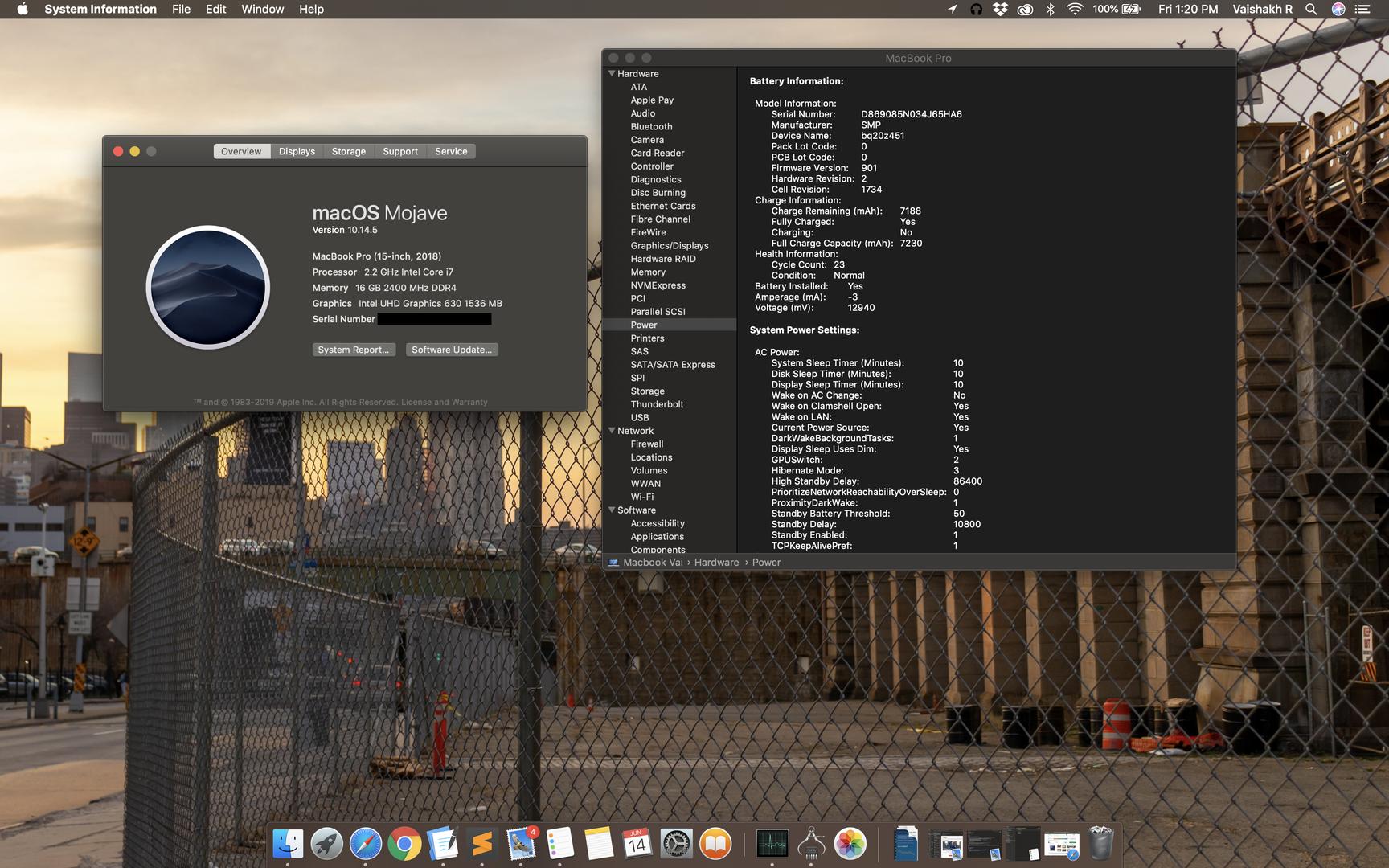This screenshot has height=868, width=1389.
Task: Select Power in the Hardware list
Action: [x=670, y=325]
